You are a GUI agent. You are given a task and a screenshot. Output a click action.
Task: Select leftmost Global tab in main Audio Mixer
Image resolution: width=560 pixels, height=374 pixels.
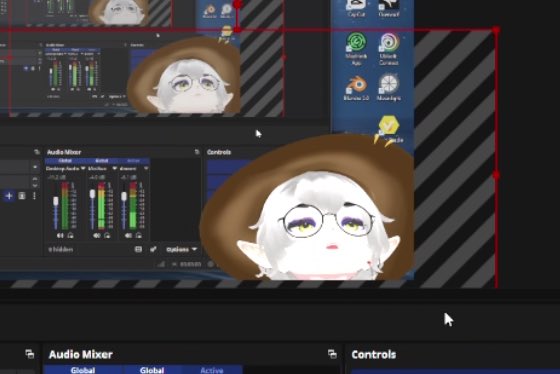point(83,370)
